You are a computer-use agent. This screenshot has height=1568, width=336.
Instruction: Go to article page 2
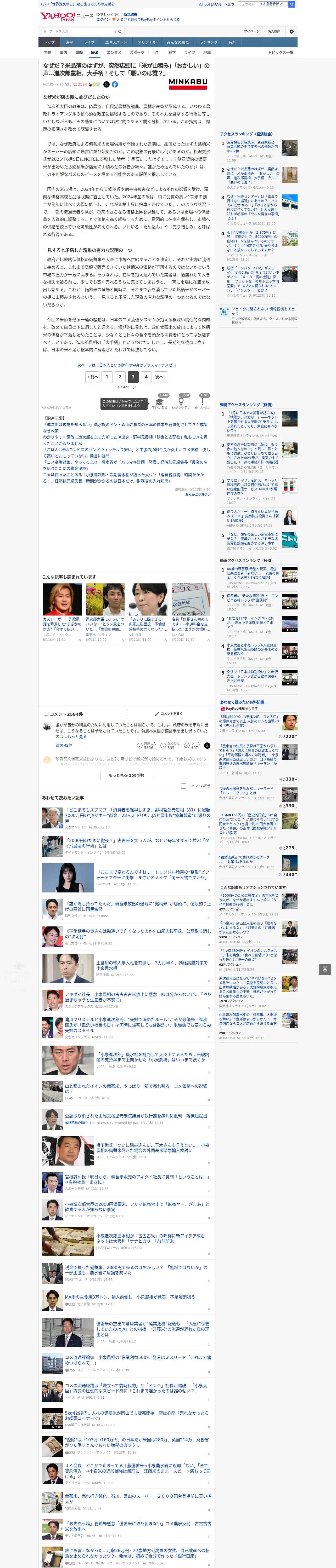120,377
